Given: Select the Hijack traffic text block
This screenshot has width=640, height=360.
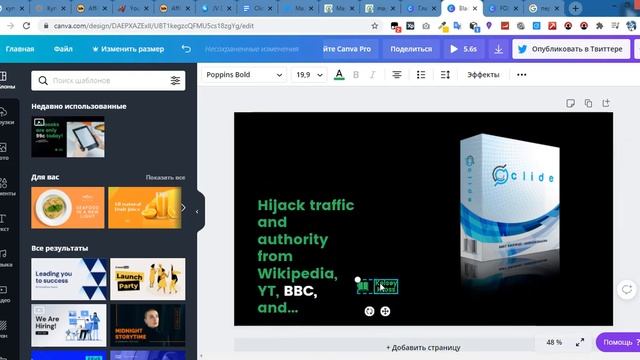Looking at the screenshot, I should pos(306,256).
